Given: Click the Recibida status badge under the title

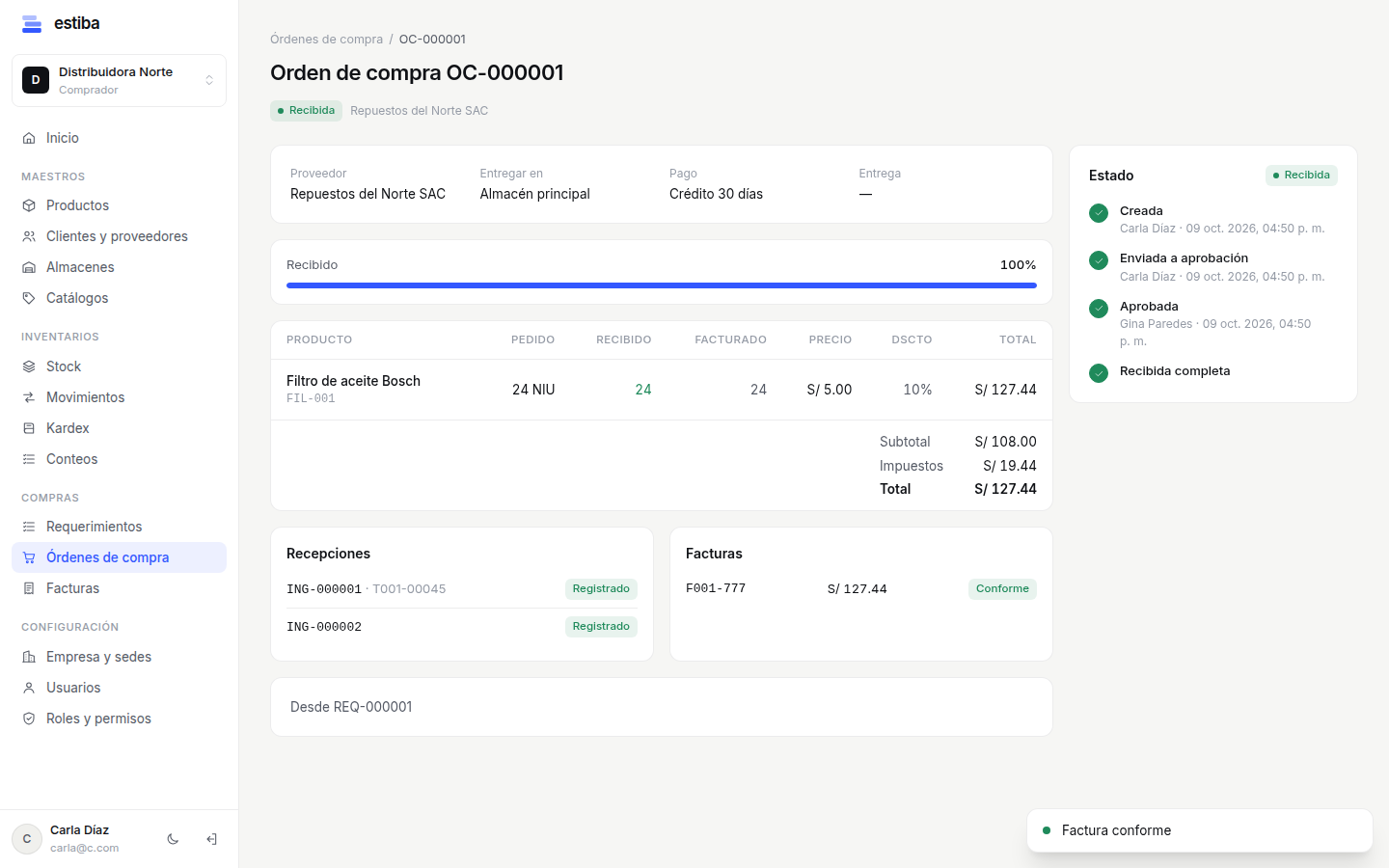Looking at the screenshot, I should [x=306, y=111].
